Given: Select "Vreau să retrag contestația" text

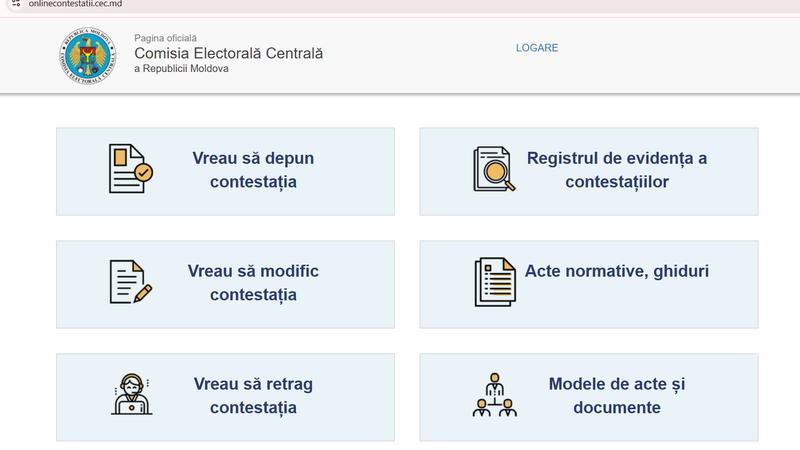Looking at the screenshot, I should (253, 395).
